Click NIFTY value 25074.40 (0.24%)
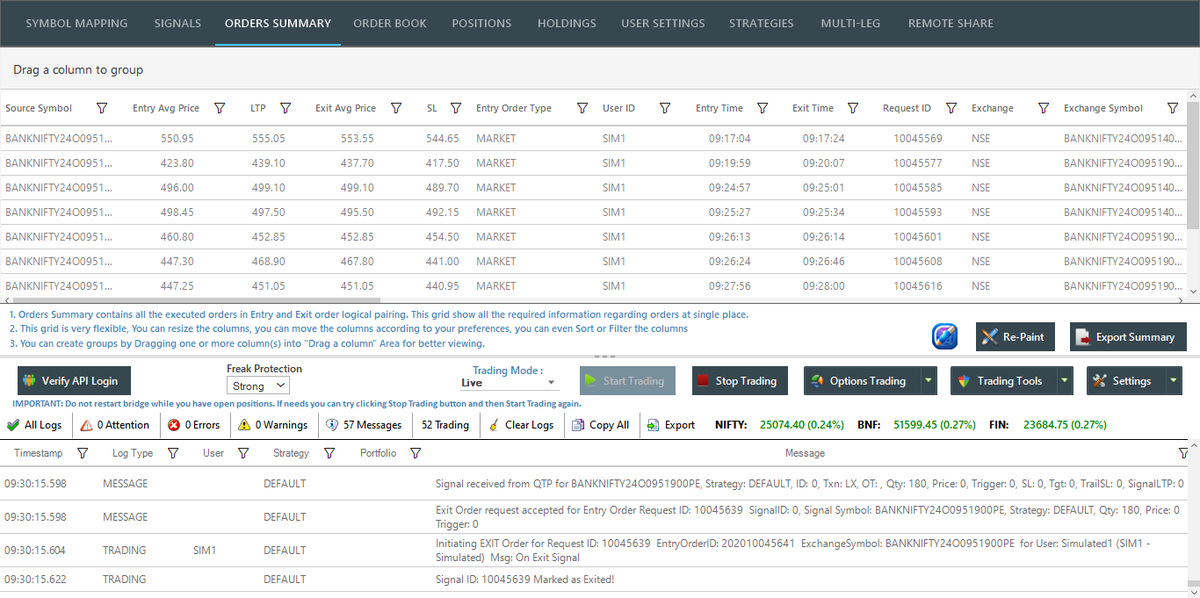The width and height of the screenshot is (1200, 598). pos(801,425)
